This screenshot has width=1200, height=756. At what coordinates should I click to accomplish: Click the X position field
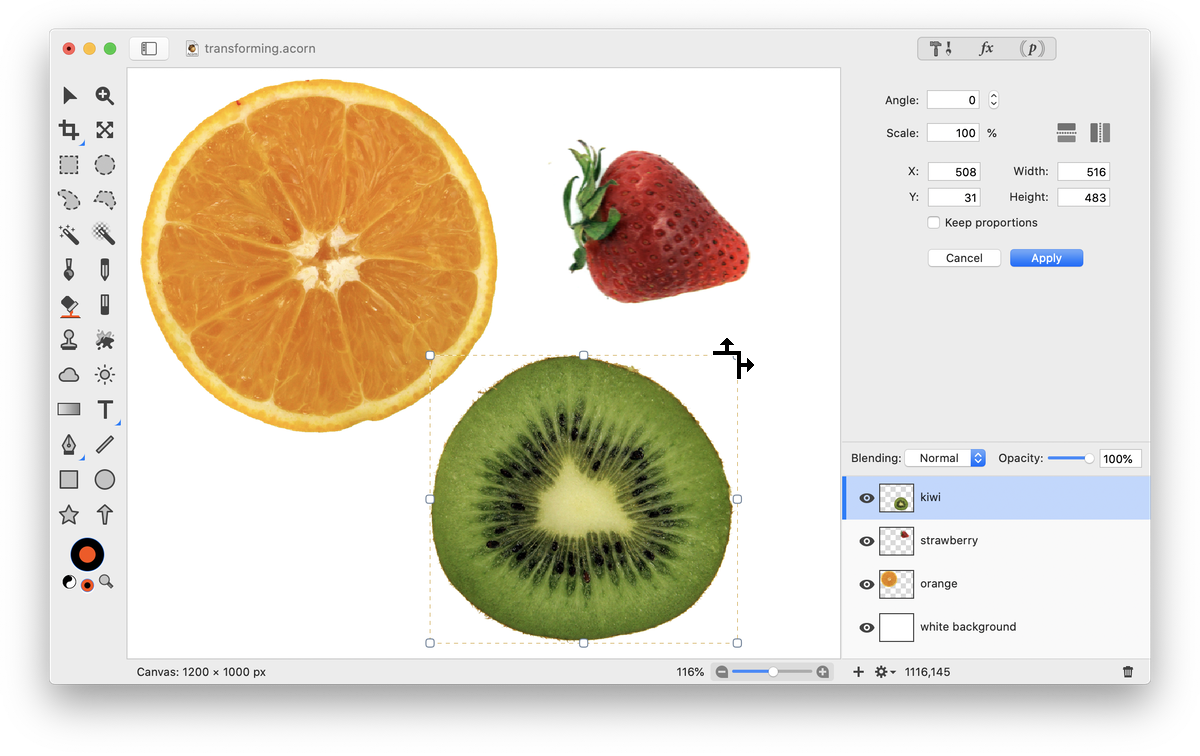954,172
